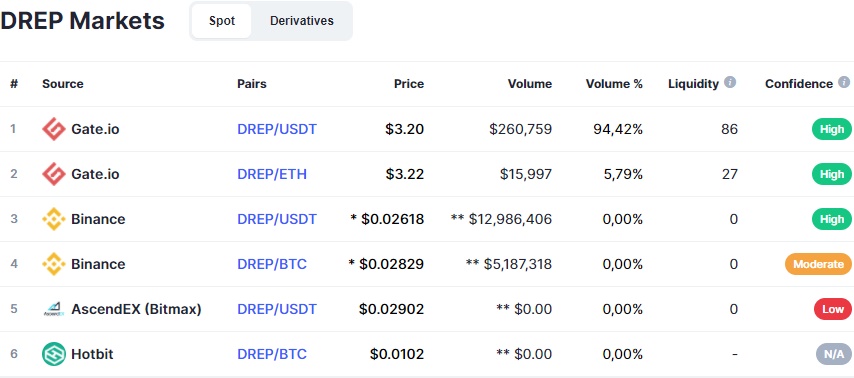854x378 pixels.
Task: Click the Gate.io logo in row 1
Action: pyautogui.click(x=54, y=129)
